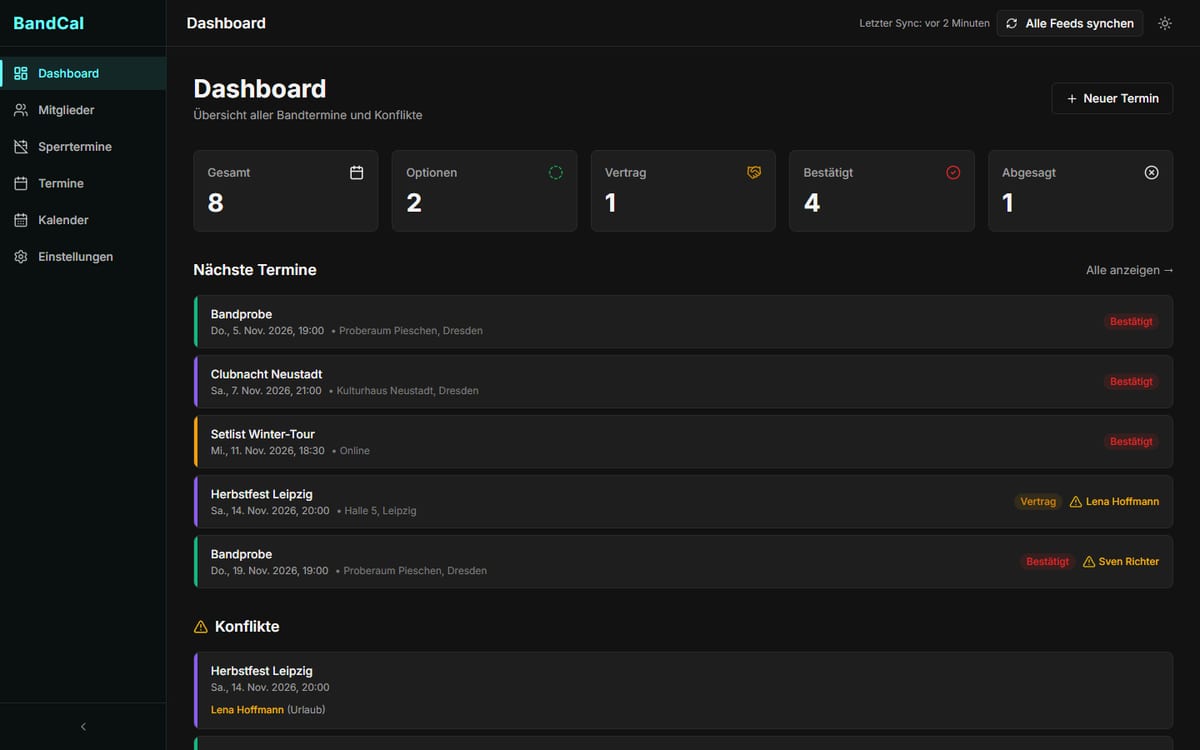Click the Kalender grid-calendar icon in sidebar

21,220
